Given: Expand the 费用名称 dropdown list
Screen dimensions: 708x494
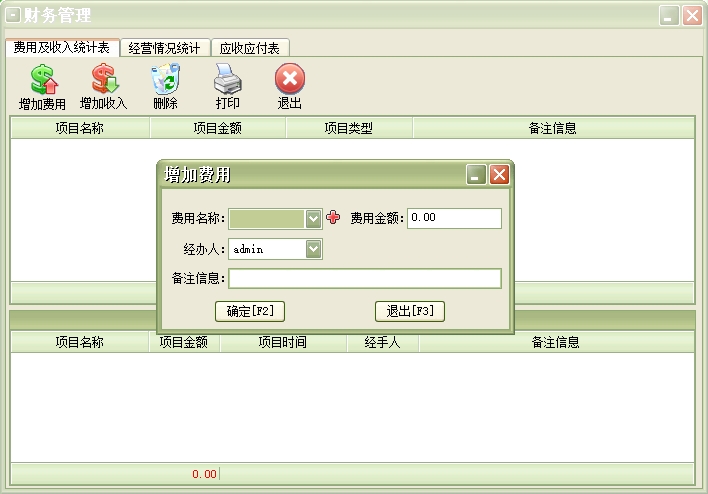Looking at the screenshot, I should (x=314, y=219).
